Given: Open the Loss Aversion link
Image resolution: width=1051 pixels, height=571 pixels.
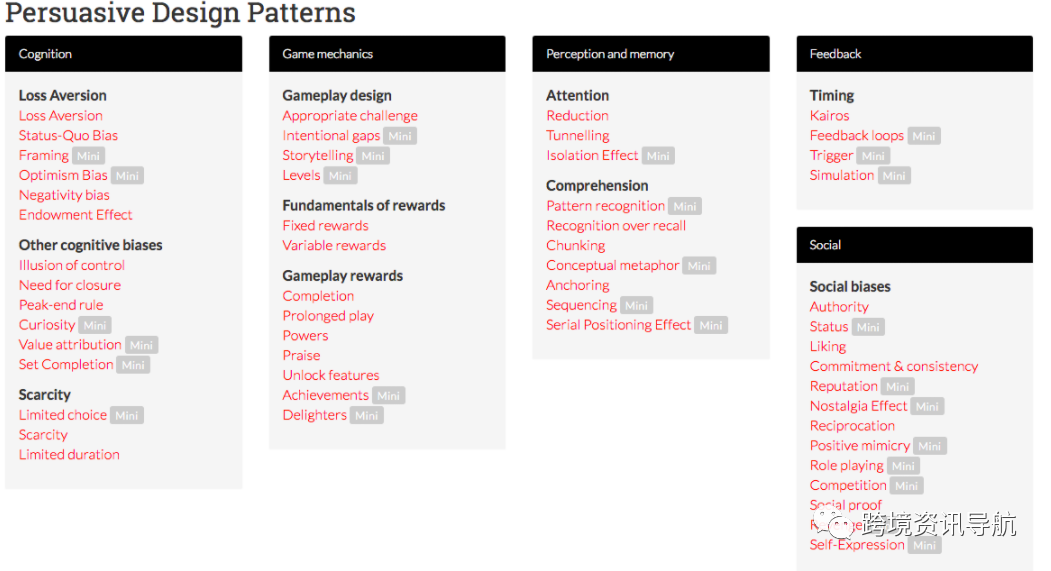Looking at the screenshot, I should point(60,116).
